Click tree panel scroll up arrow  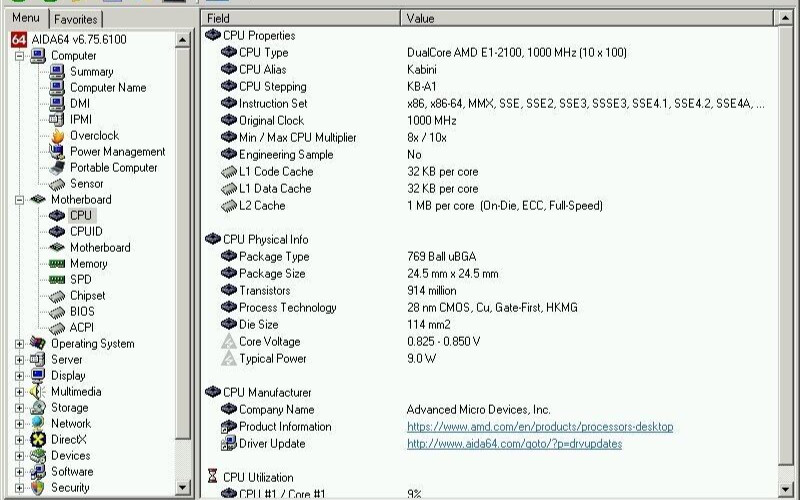(183, 40)
